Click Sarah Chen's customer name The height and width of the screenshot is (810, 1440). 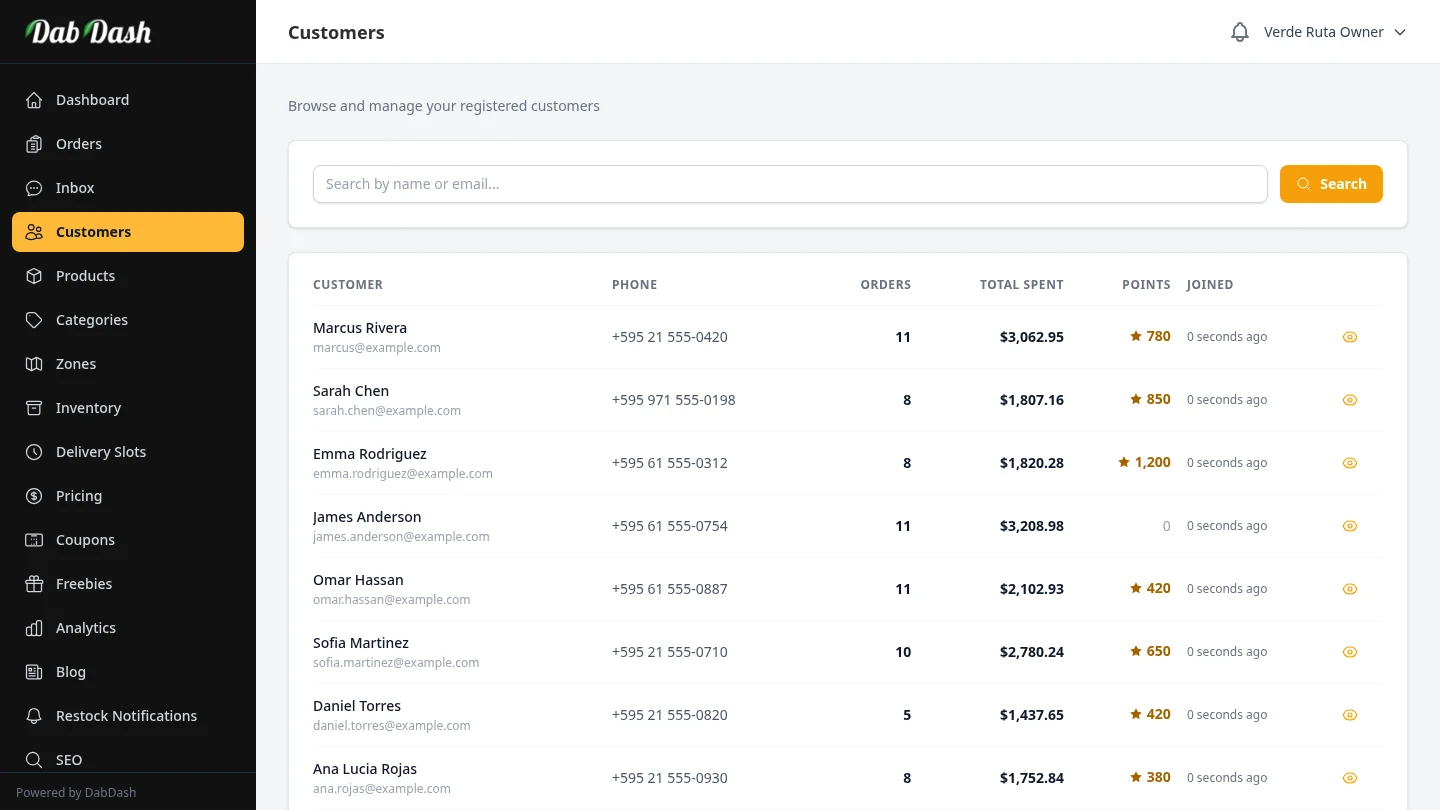pyautogui.click(x=351, y=391)
